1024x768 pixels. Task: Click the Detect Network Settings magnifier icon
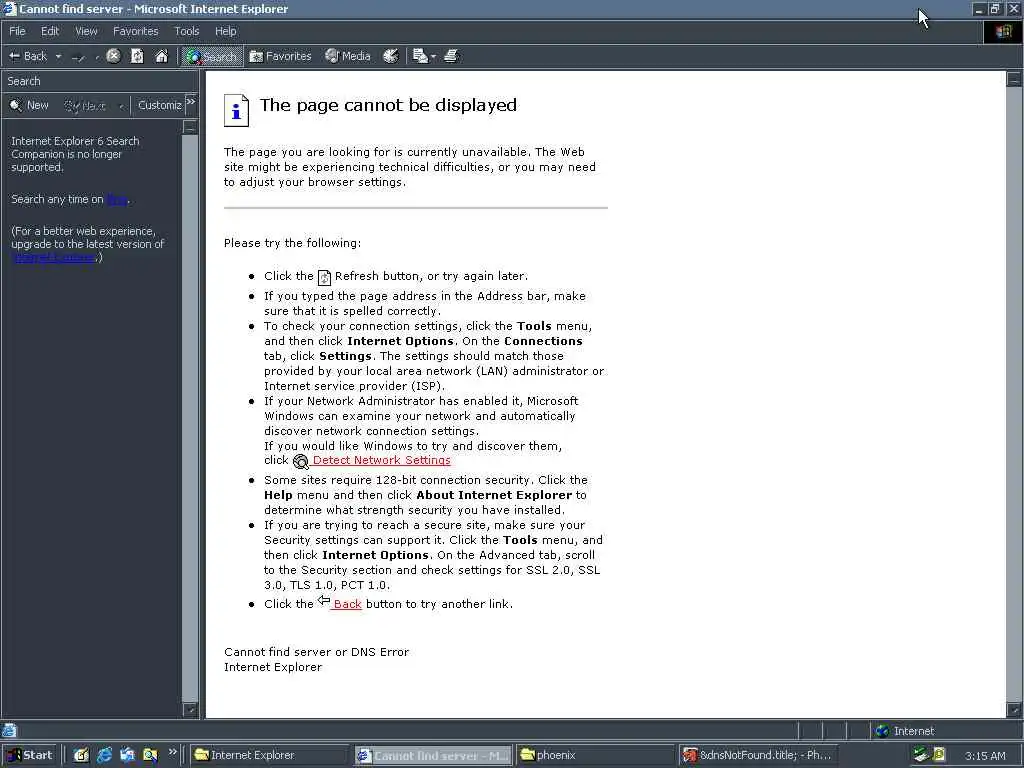point(300,462)
